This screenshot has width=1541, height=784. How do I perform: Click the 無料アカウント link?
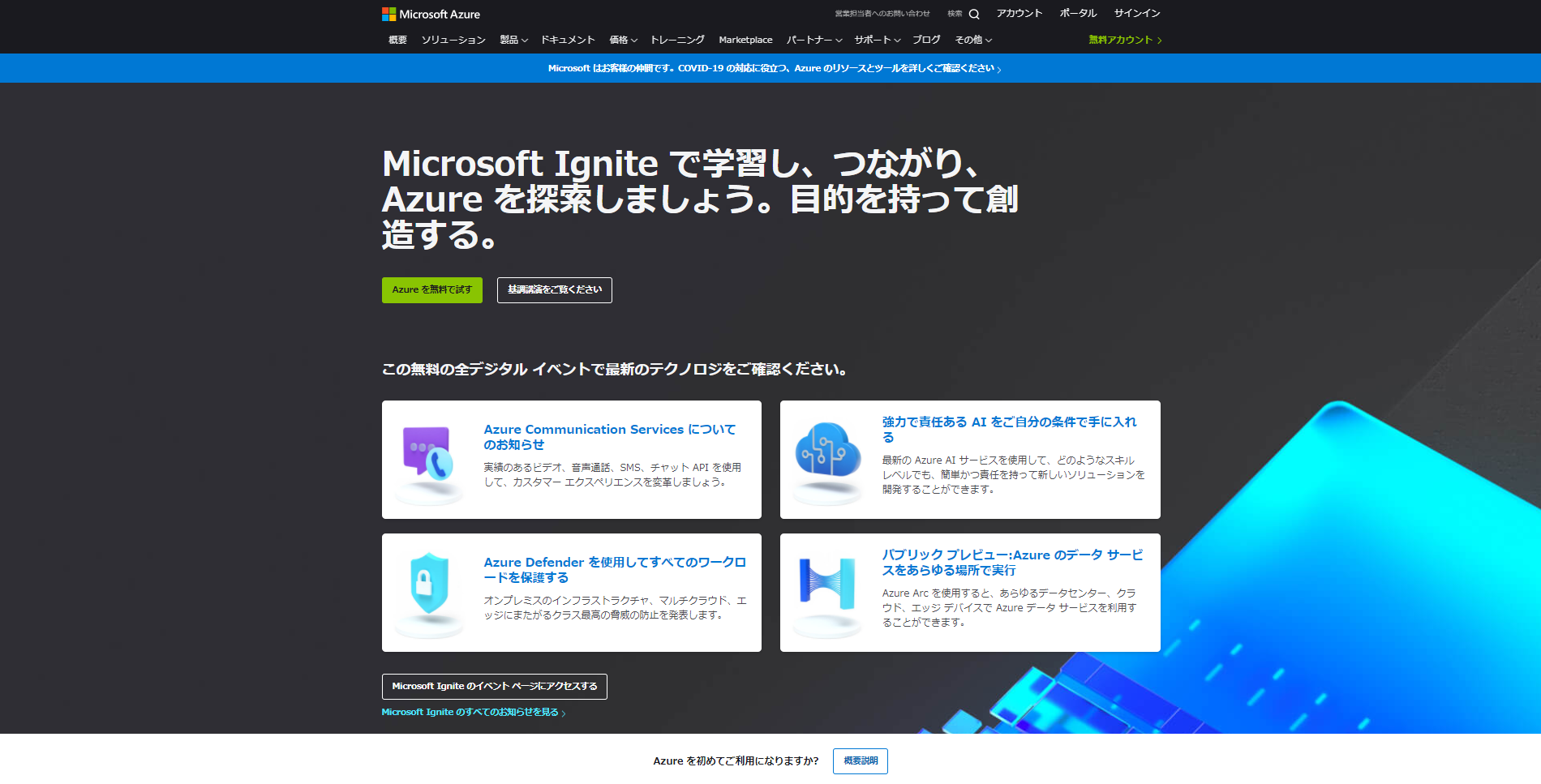1125,40
